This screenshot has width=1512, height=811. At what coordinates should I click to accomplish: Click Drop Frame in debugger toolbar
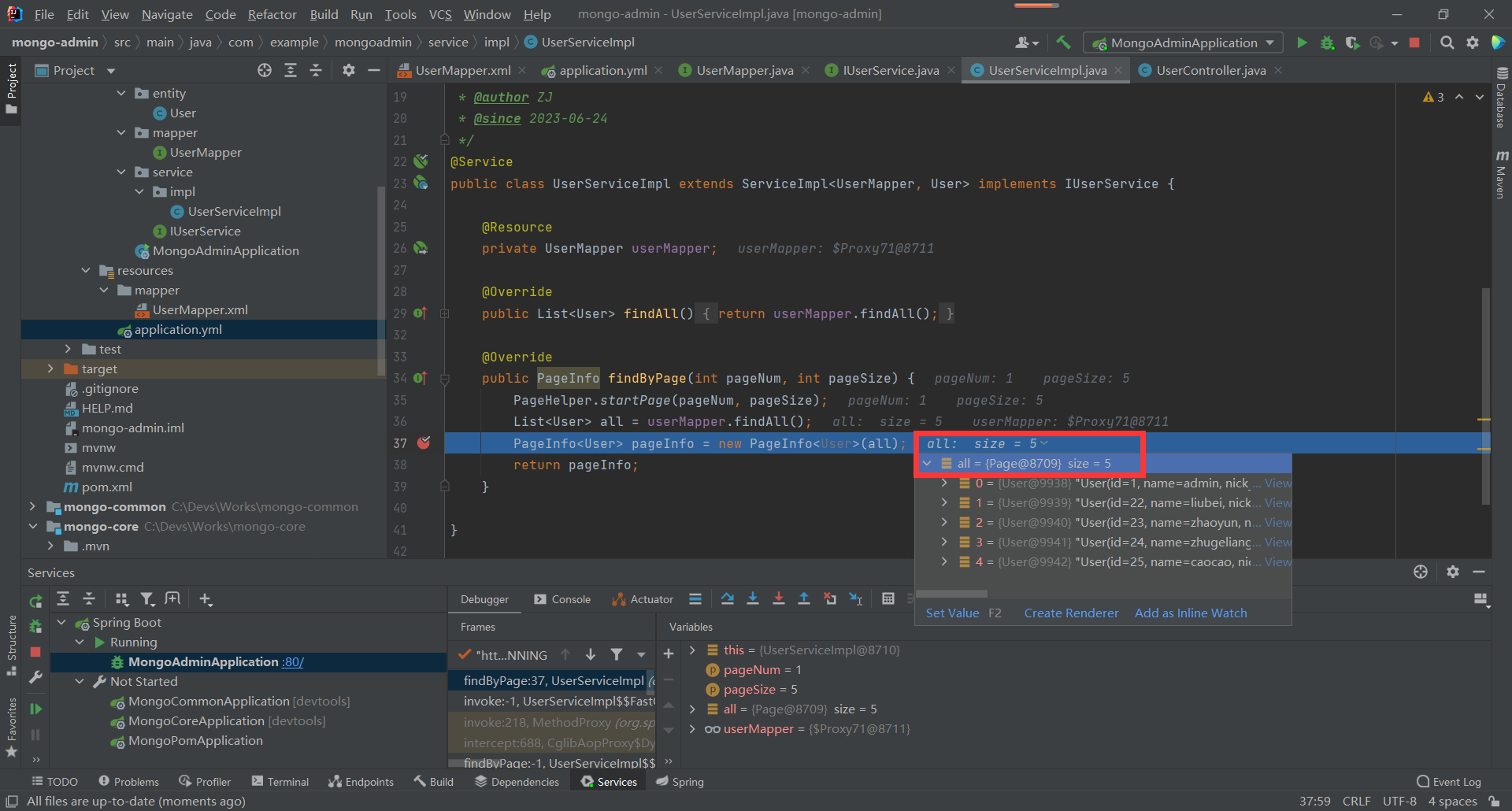(x=830, y=599)
